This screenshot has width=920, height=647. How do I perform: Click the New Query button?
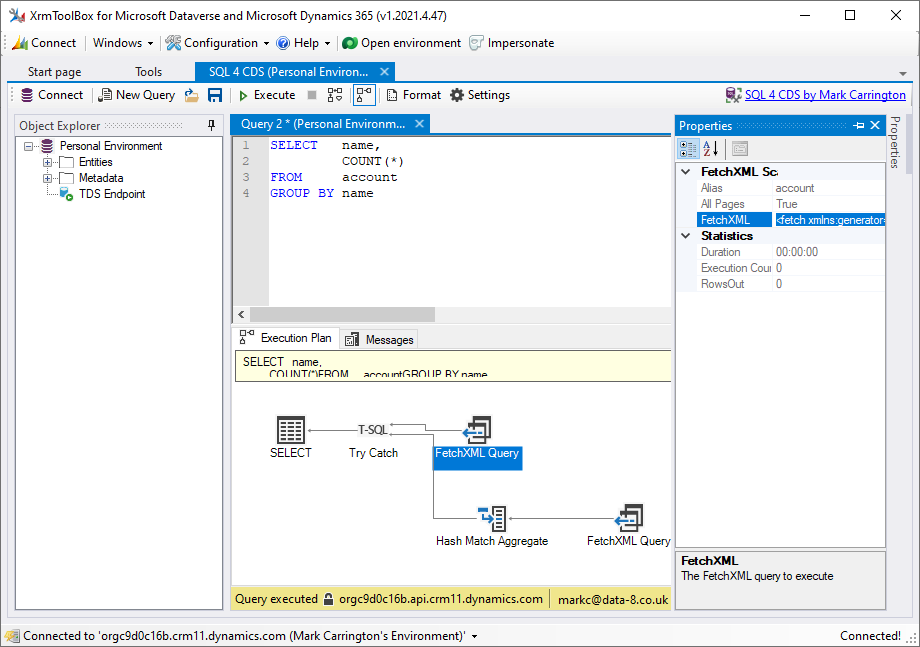tap(137, 95)
